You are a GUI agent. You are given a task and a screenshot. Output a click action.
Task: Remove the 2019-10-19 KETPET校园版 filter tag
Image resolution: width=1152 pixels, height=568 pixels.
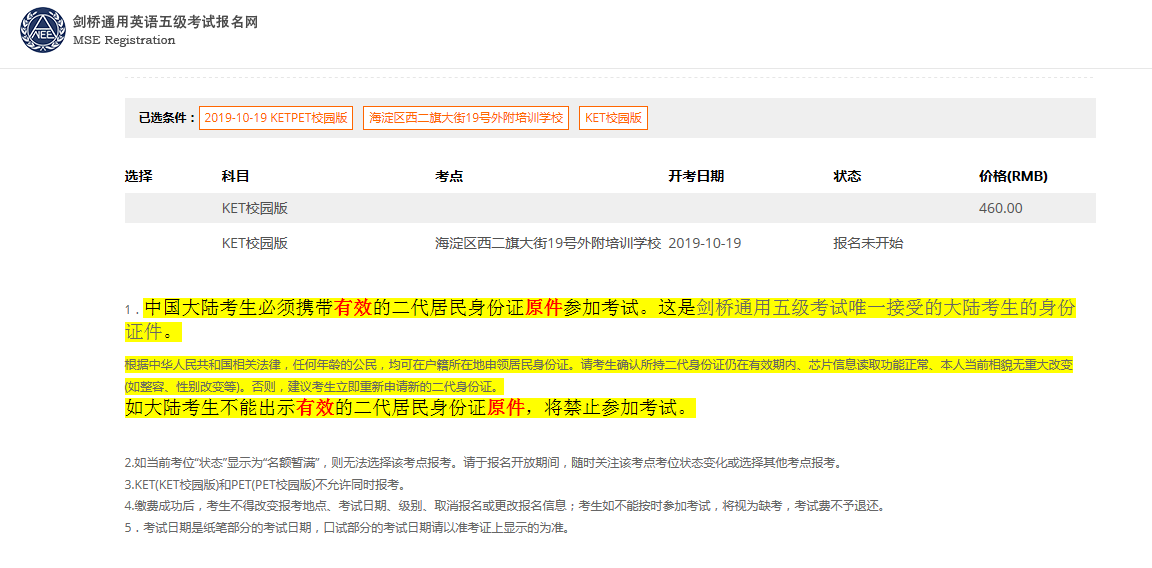(x=276, y=118)
